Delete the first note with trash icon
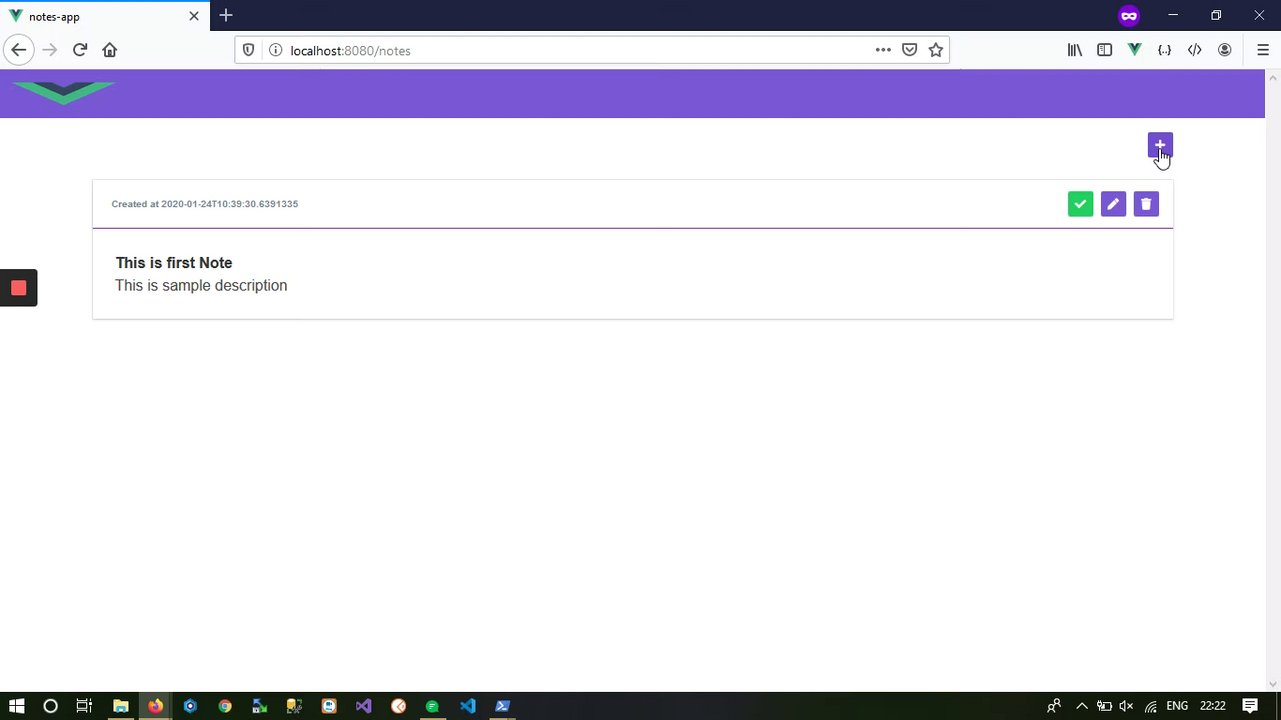 click(x=1146, y=204)
